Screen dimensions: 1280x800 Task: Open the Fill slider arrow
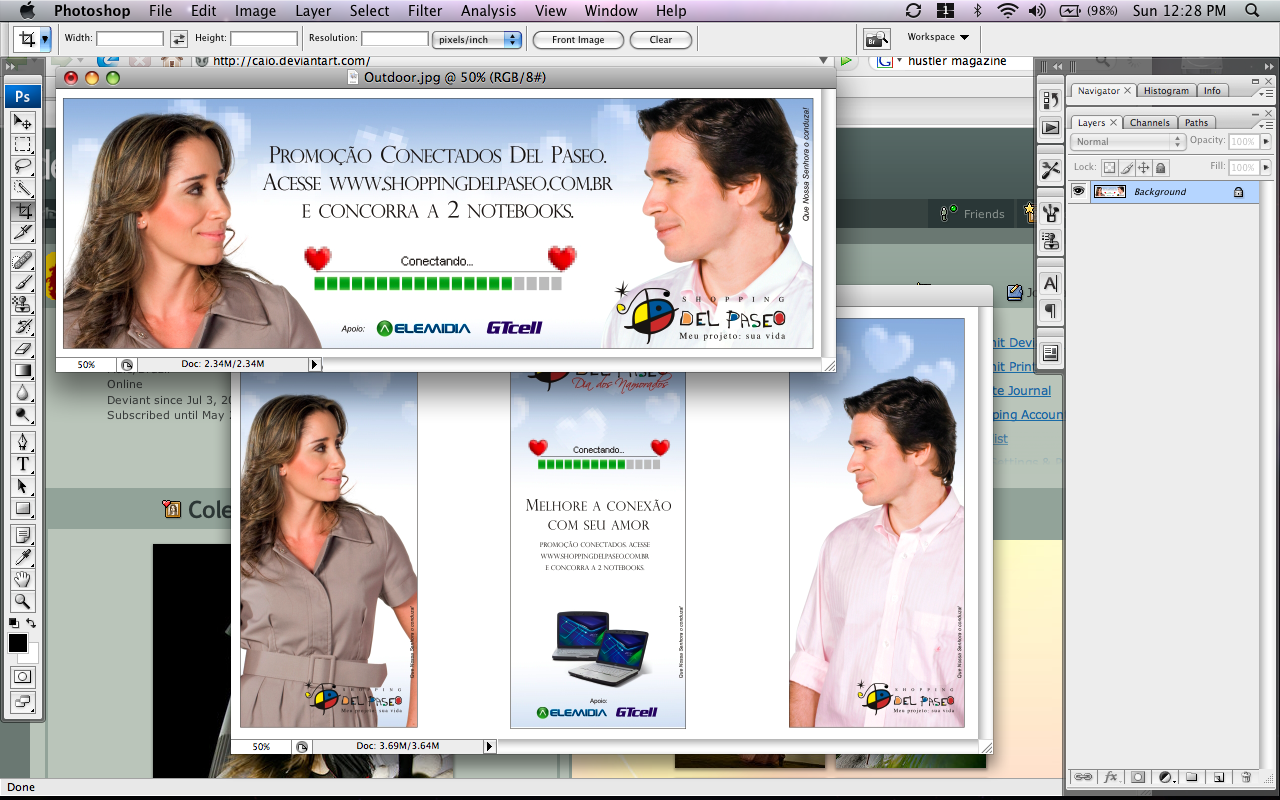1266,168
